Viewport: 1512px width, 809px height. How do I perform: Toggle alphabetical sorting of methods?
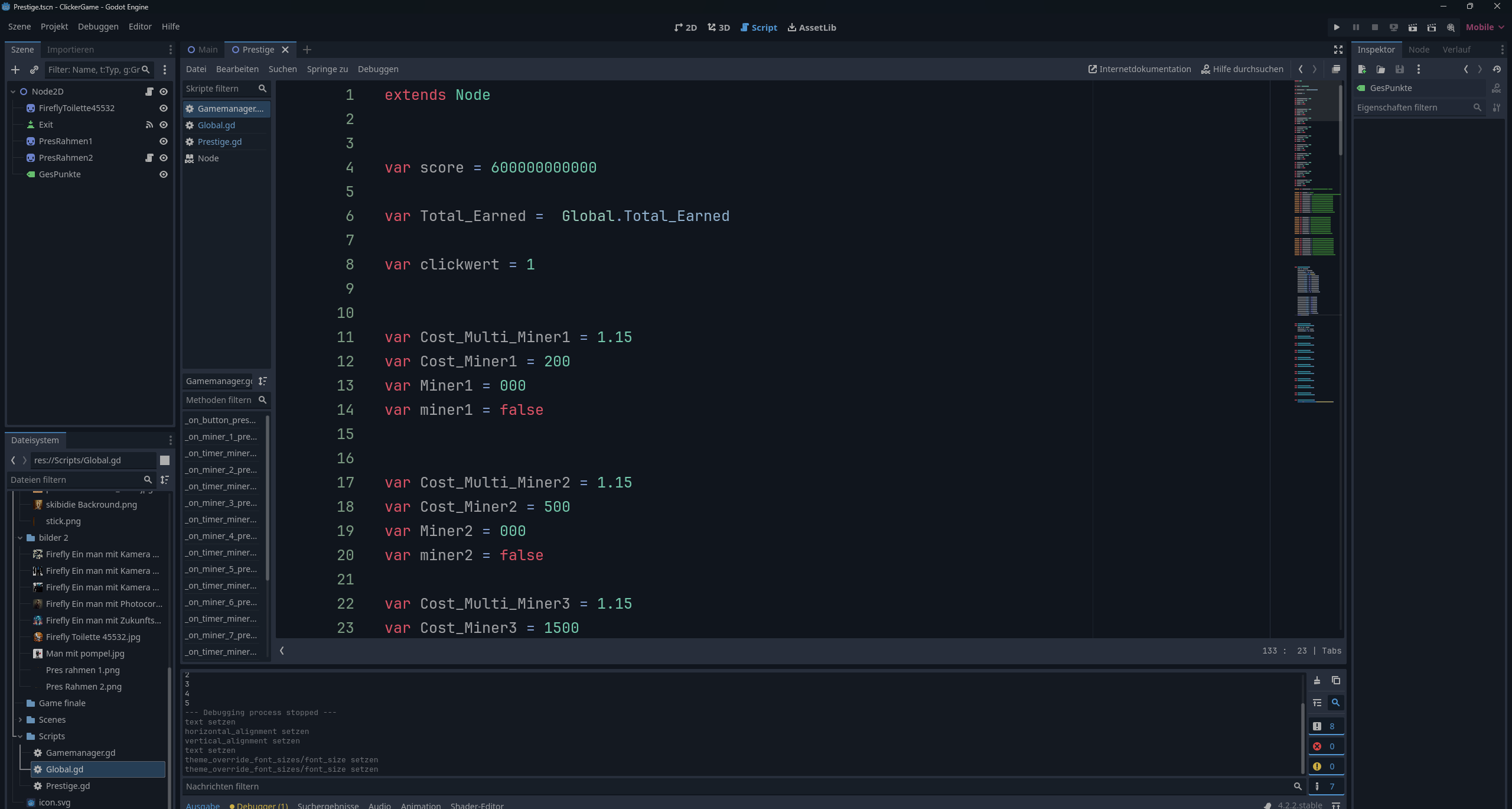[263, 381]
